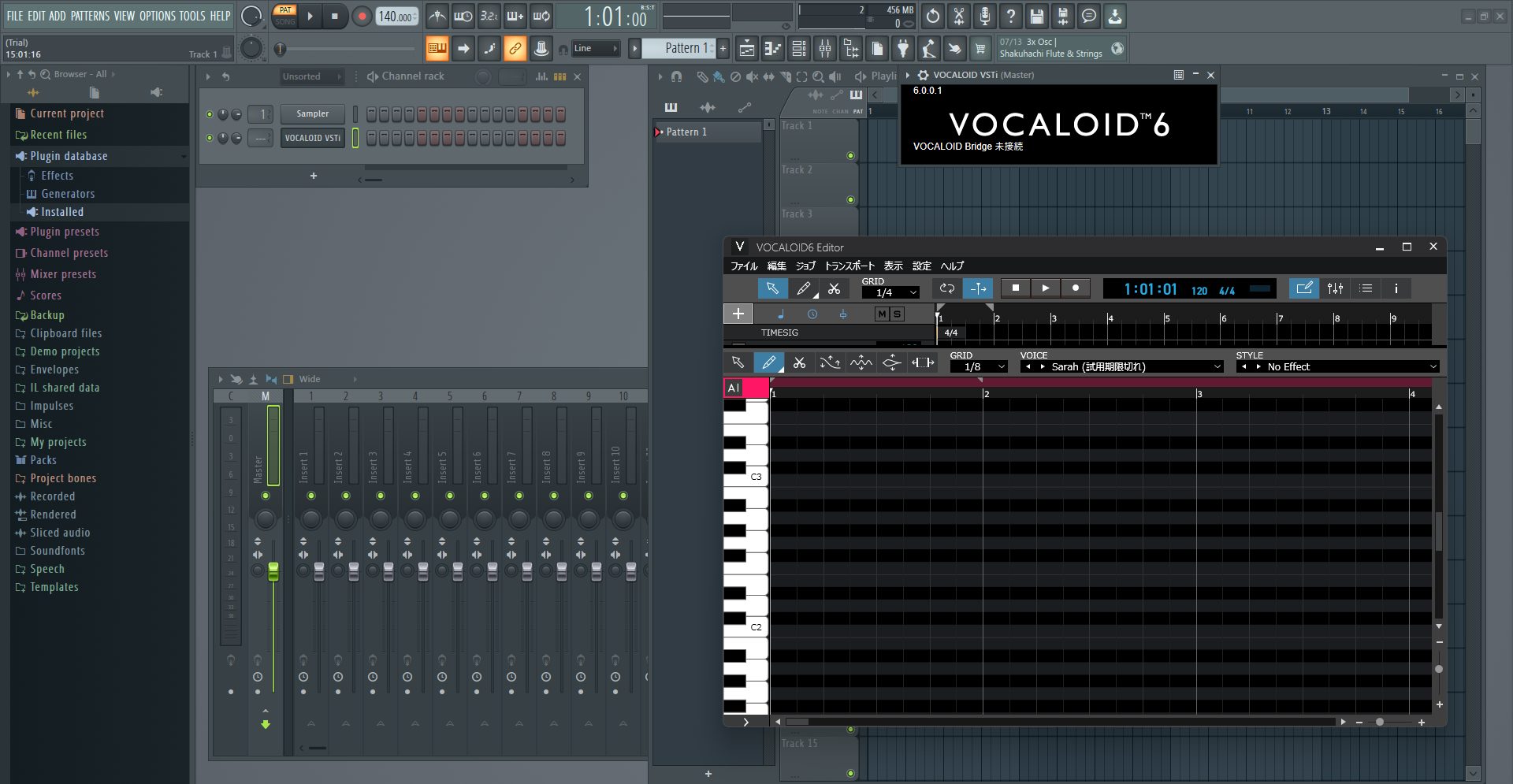This screenshot has height=784, width=1513.
Task: Select the arrow pointer tool in VOCALOID
Action: [772, 288]
